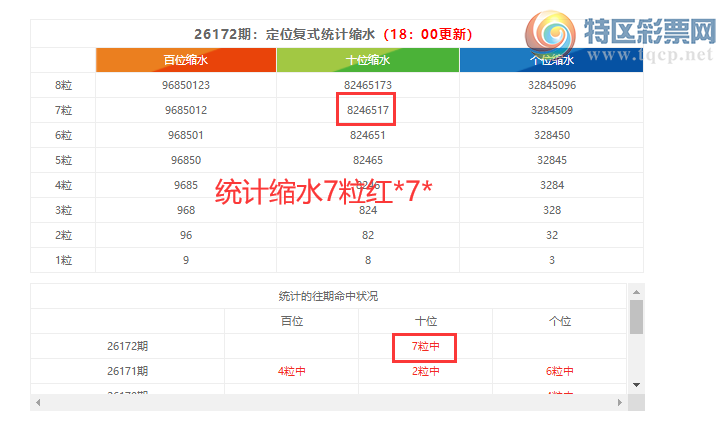
Task: Select the value 9 in 1粒 row
Action: tap(186, 260)
